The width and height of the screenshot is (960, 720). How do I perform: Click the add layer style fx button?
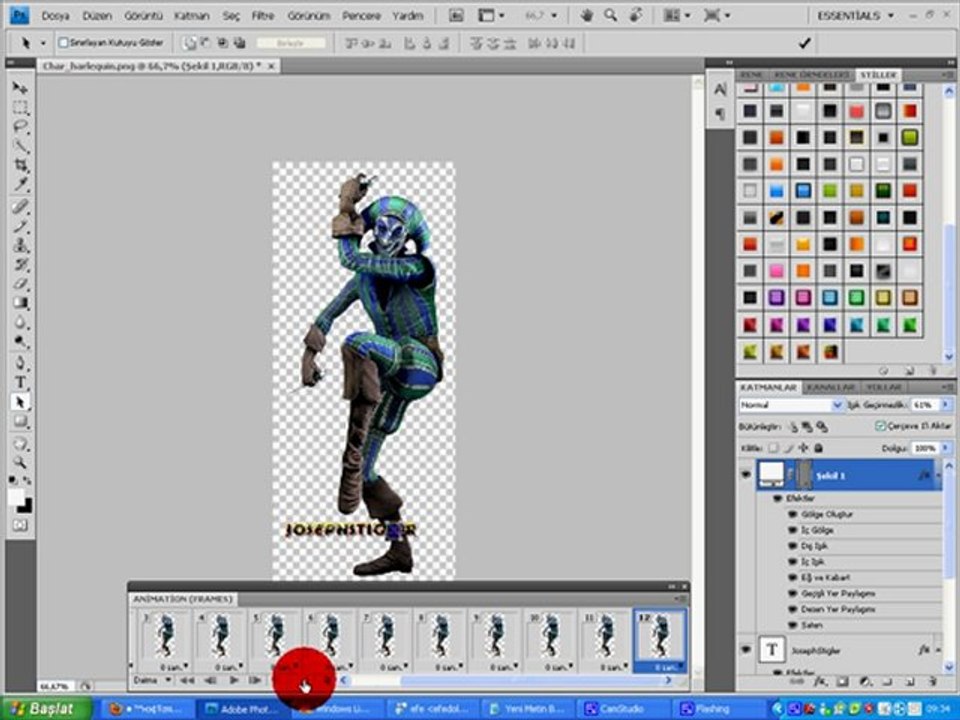(x=820, y=681)
